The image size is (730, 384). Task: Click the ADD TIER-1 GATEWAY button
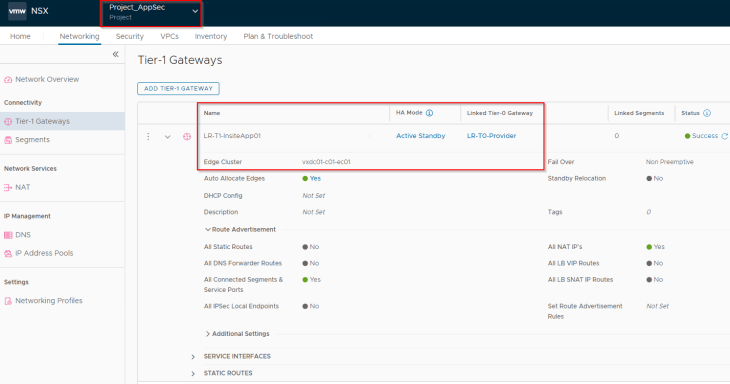pos(178,88)
